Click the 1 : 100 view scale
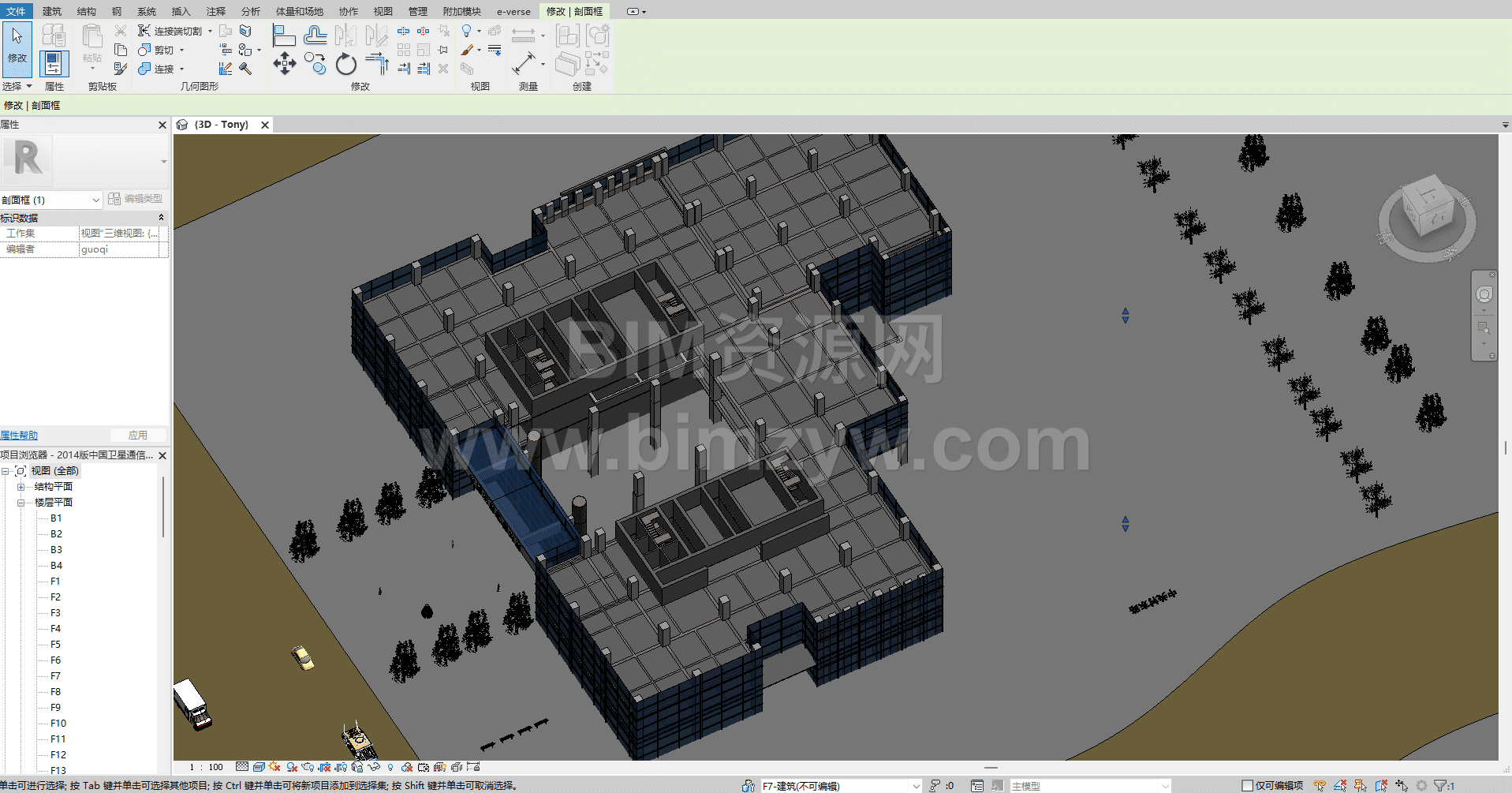 tap(206, 767)
